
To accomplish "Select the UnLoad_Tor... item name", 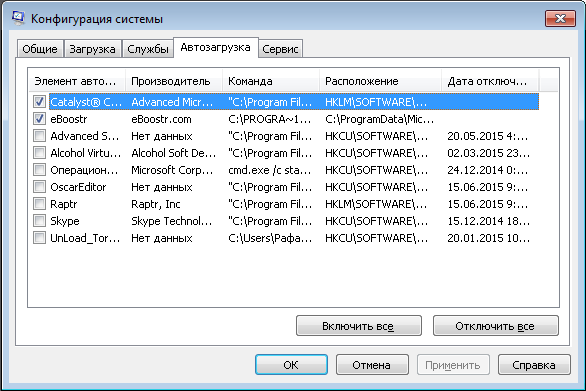I will pyautogui.click(x=85, y=238).
